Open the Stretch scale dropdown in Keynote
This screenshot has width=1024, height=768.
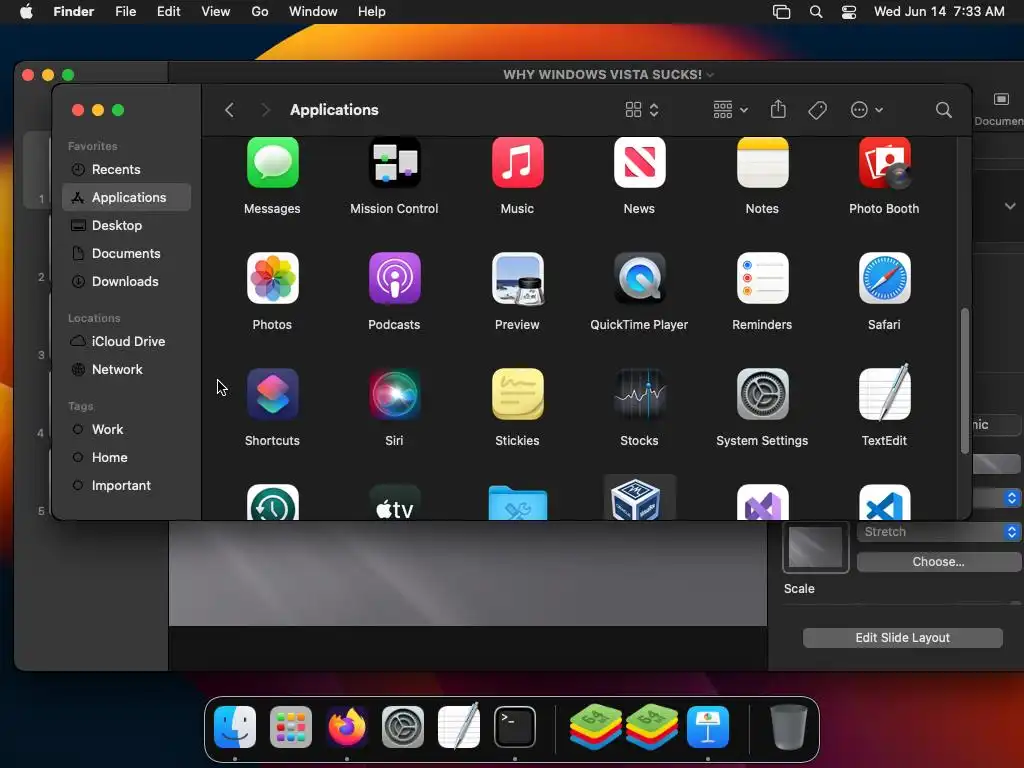tap(938, 532)
